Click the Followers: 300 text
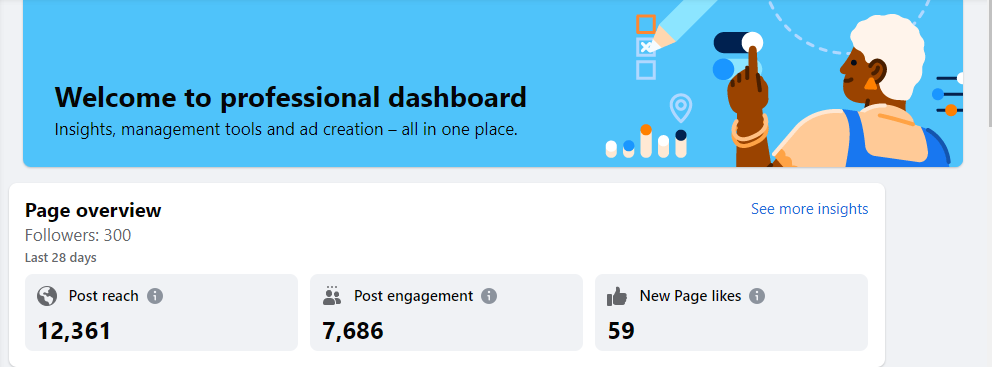This screenshot has width=992, height=367. coord(78,235)
